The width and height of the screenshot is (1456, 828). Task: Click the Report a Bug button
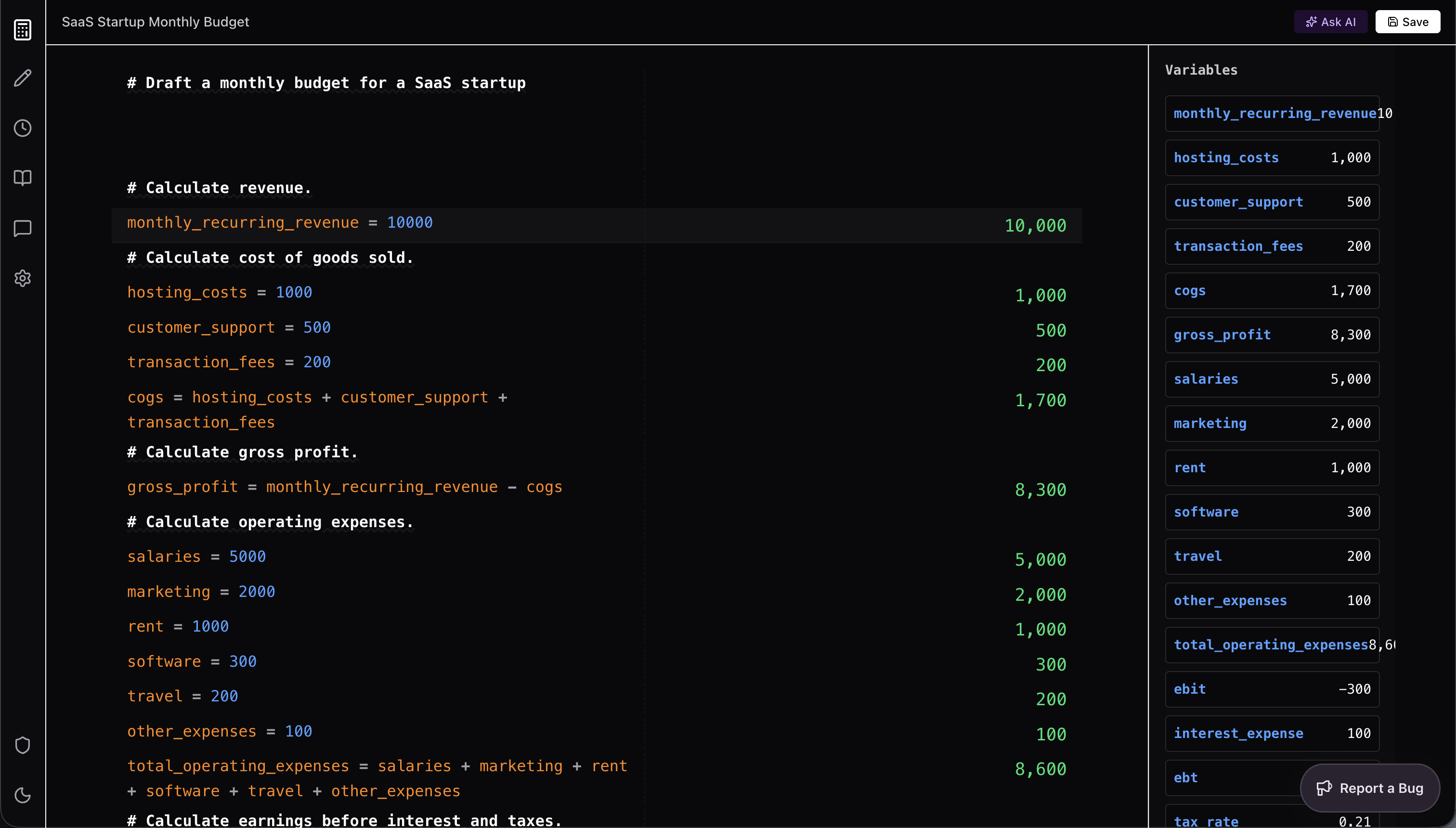coord(1369,788)
